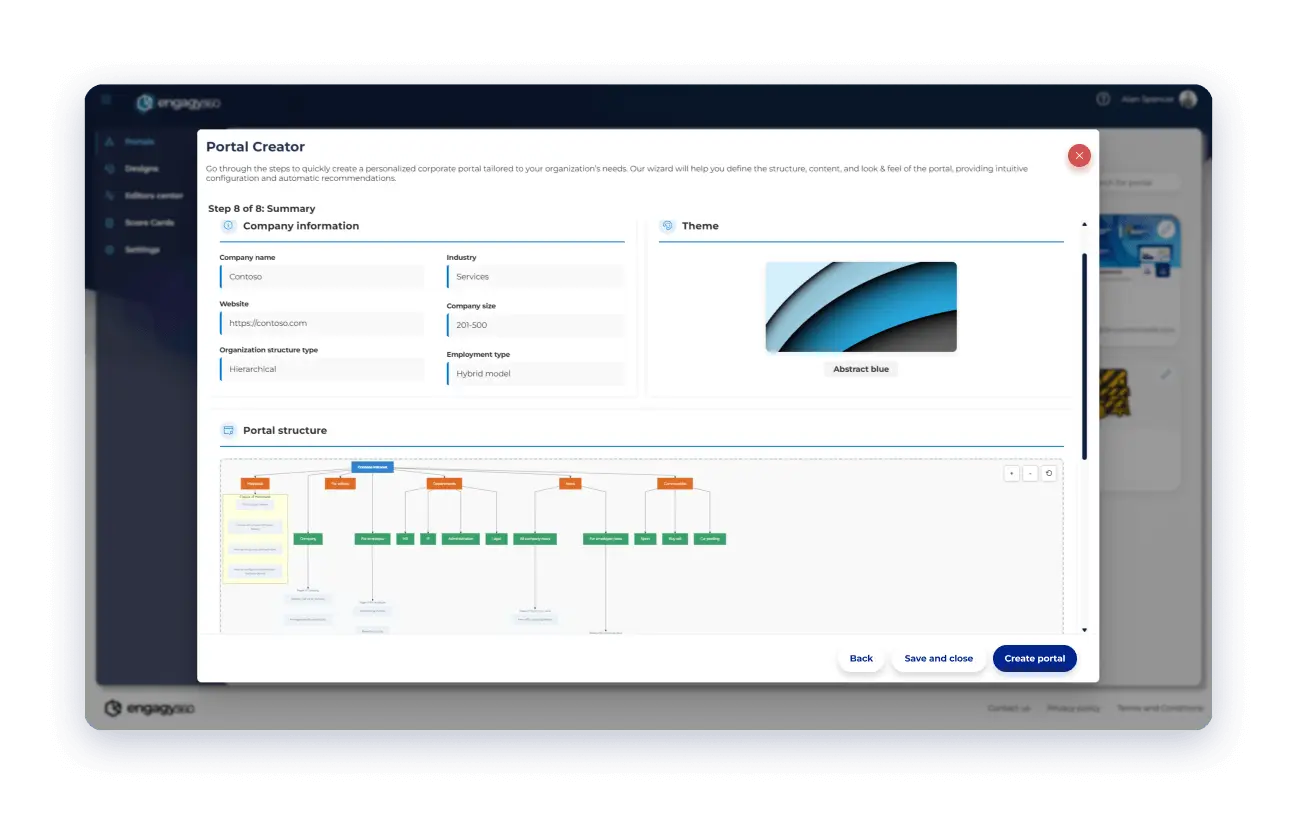
Task: Go Back to the previous wizard step
Action: [x=861, y=658]
